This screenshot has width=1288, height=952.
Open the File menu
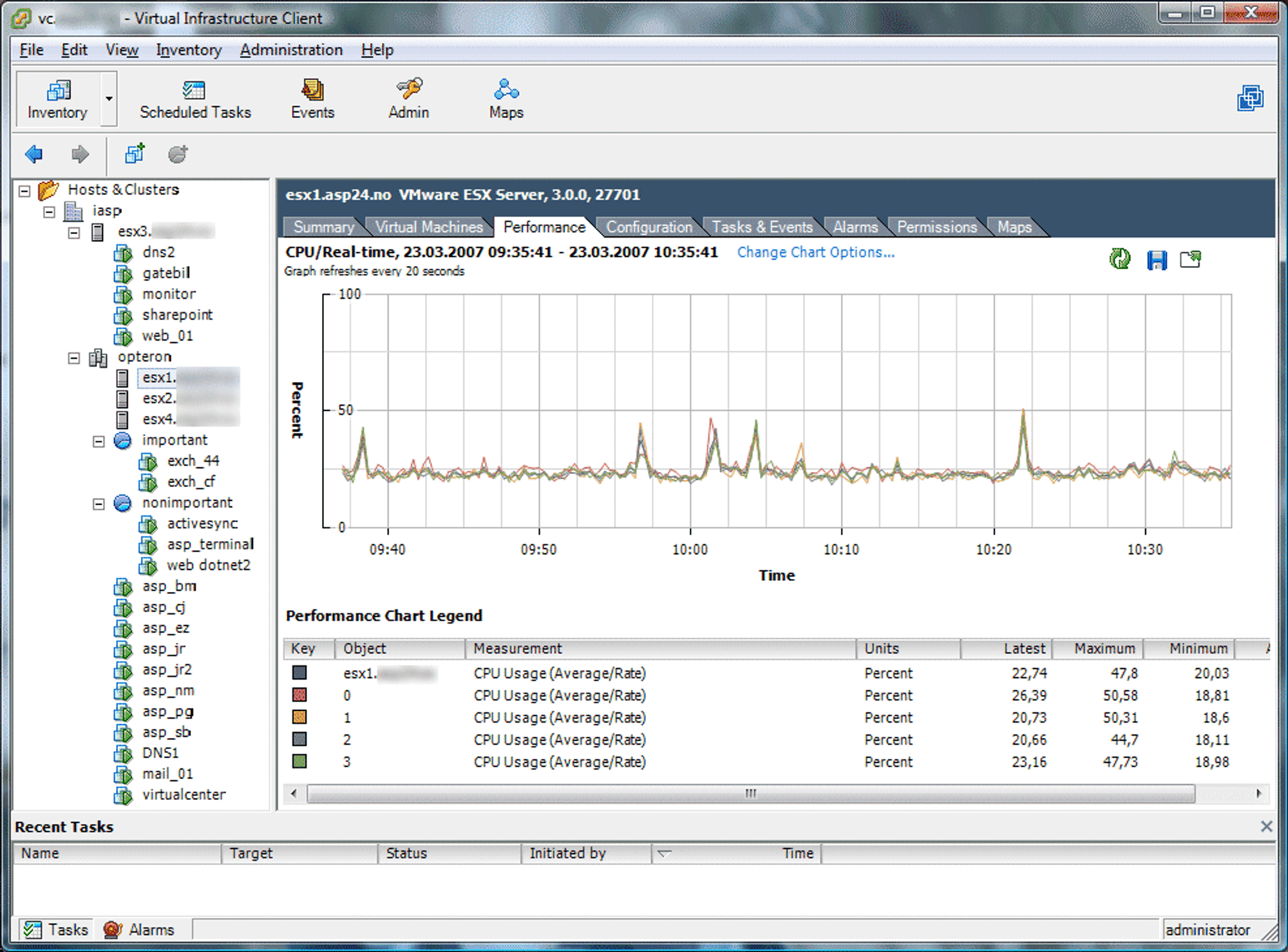pos(32,50)
